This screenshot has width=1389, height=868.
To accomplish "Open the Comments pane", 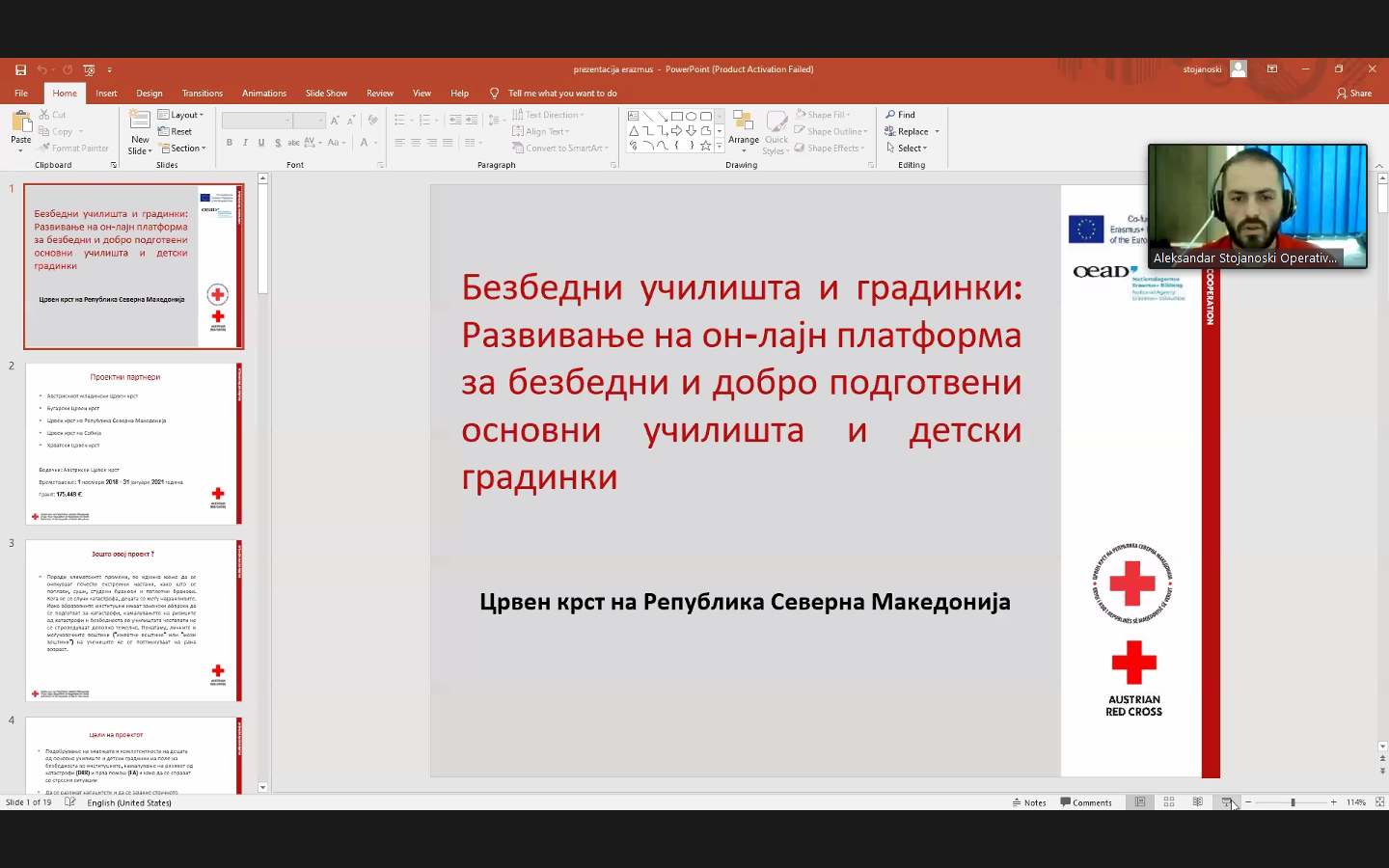I will click(1086, 802).
